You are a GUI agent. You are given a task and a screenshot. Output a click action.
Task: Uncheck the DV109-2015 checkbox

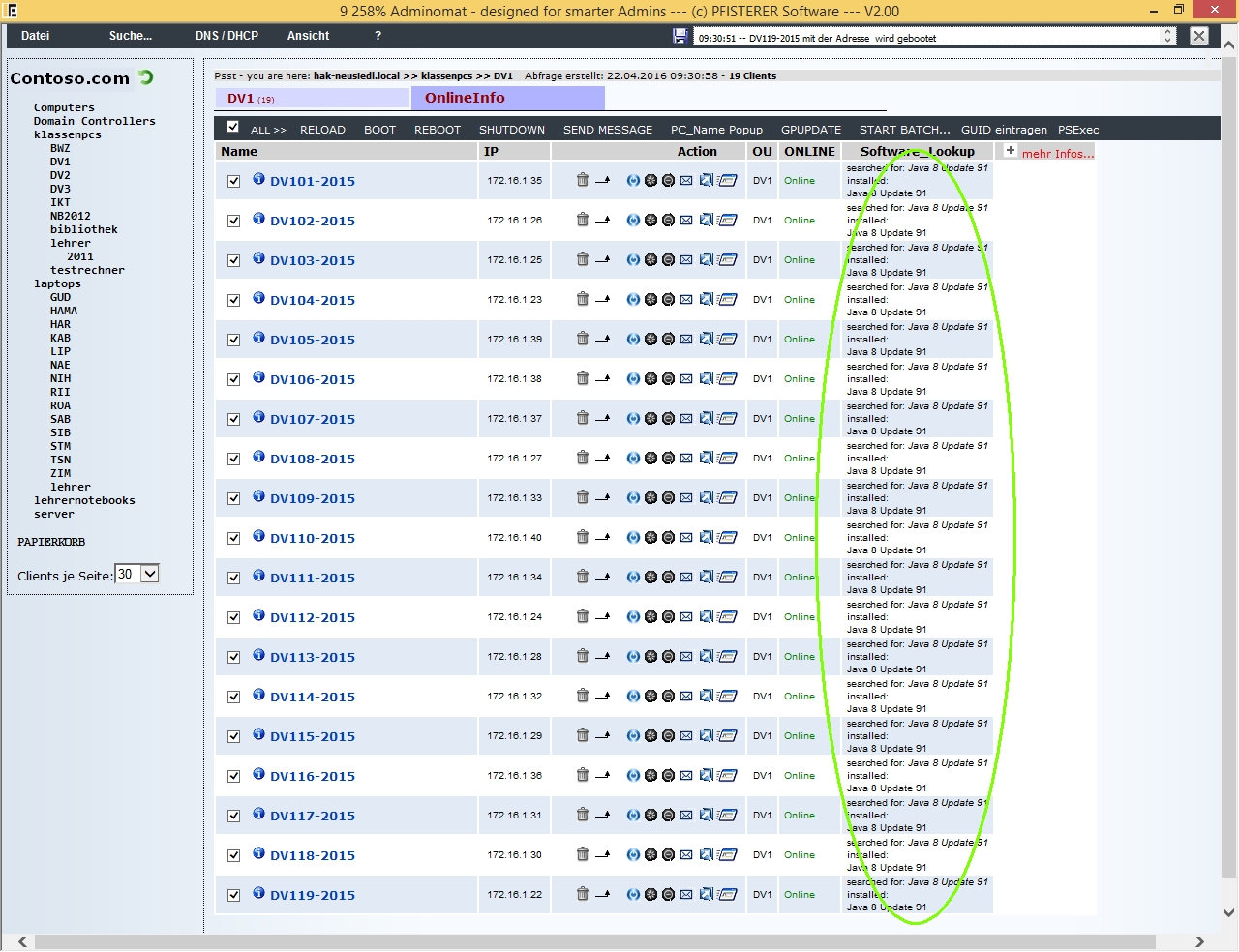coord(233,498)
